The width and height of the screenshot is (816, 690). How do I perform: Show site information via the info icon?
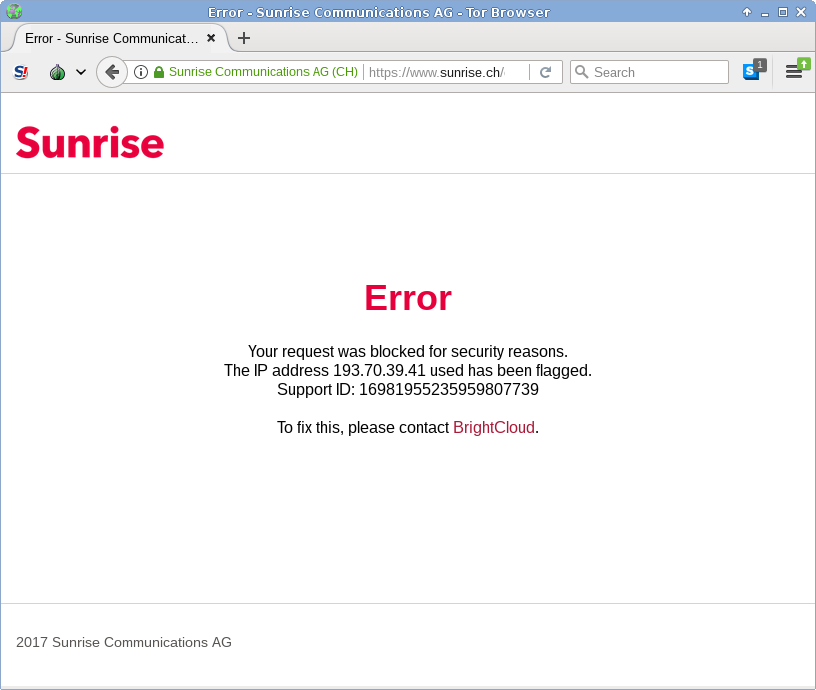coord(141,72)
